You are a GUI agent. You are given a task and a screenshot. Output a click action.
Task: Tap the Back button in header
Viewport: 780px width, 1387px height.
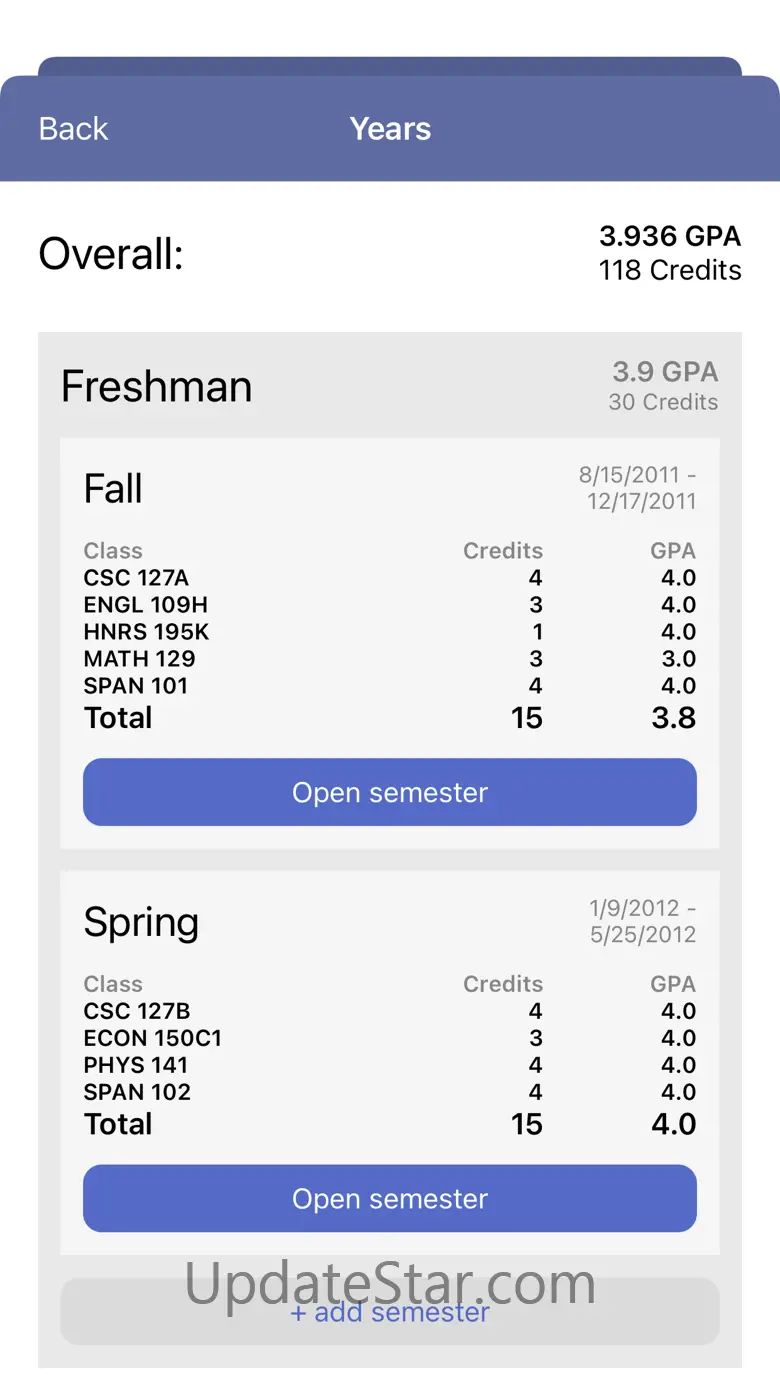point(73,129)
